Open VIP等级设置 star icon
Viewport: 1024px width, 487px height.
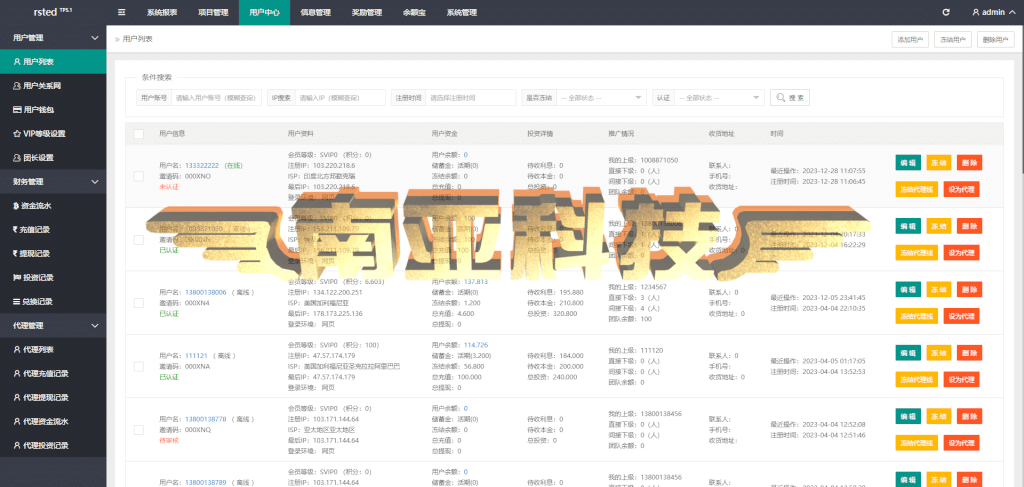pos(17,134)
